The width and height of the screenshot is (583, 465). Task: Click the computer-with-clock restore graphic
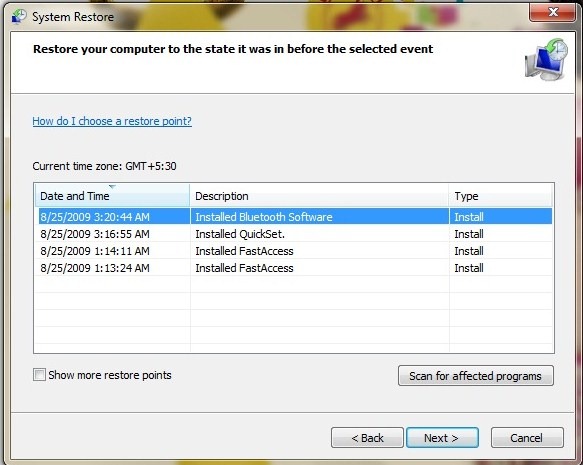(547, 59)
